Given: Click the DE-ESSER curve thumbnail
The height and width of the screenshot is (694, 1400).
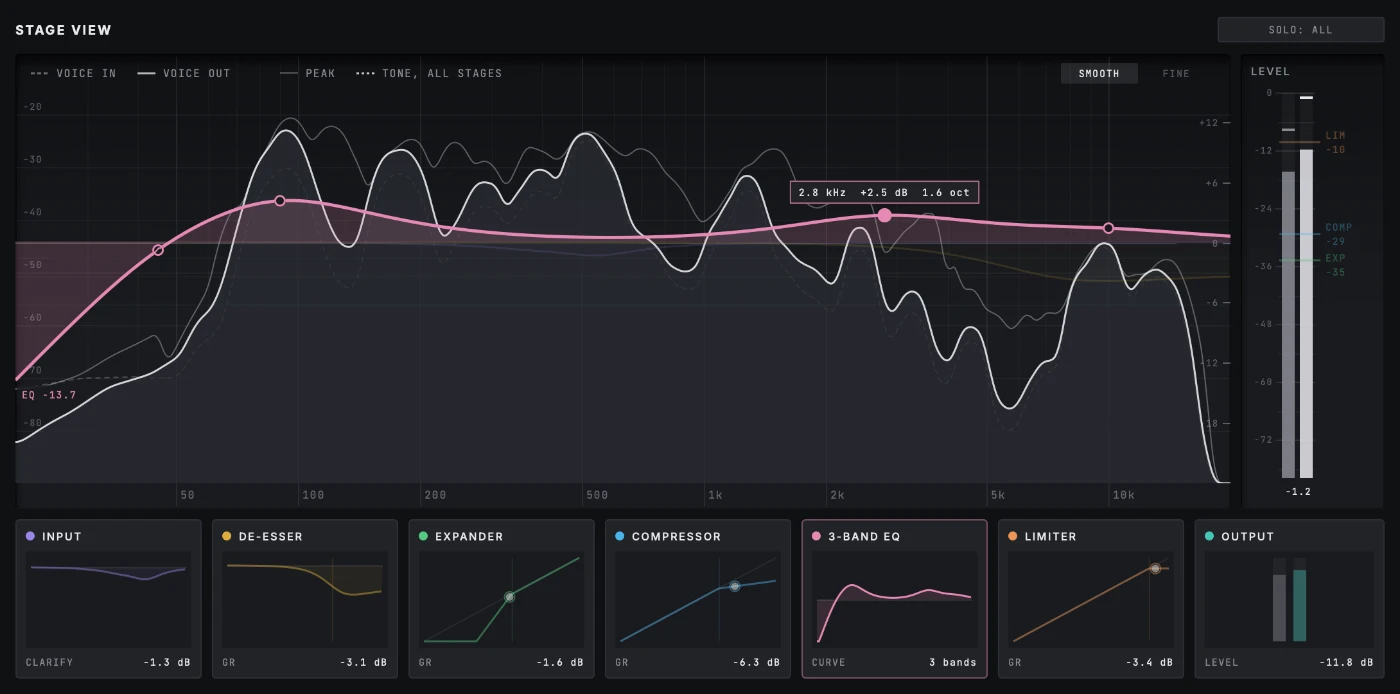Looking at the screenshot, I should tap(304, 598).
